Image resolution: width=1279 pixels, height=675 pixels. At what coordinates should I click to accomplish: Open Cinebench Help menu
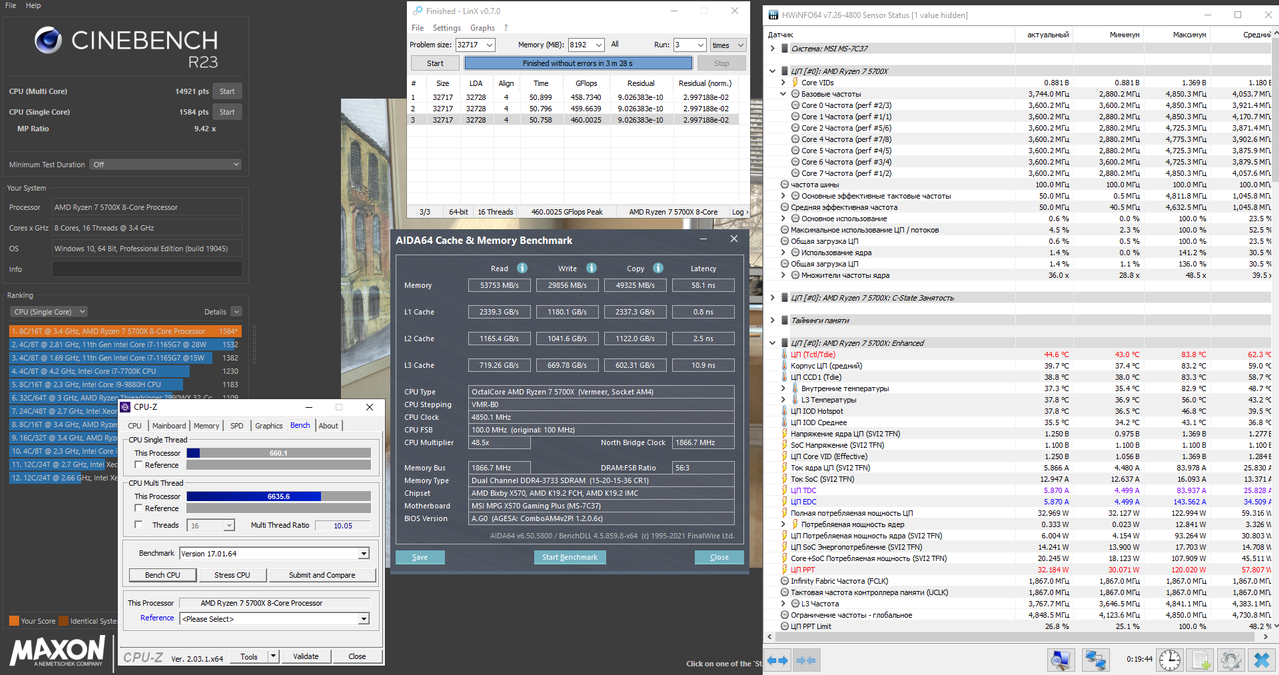(x=34, y=6)
